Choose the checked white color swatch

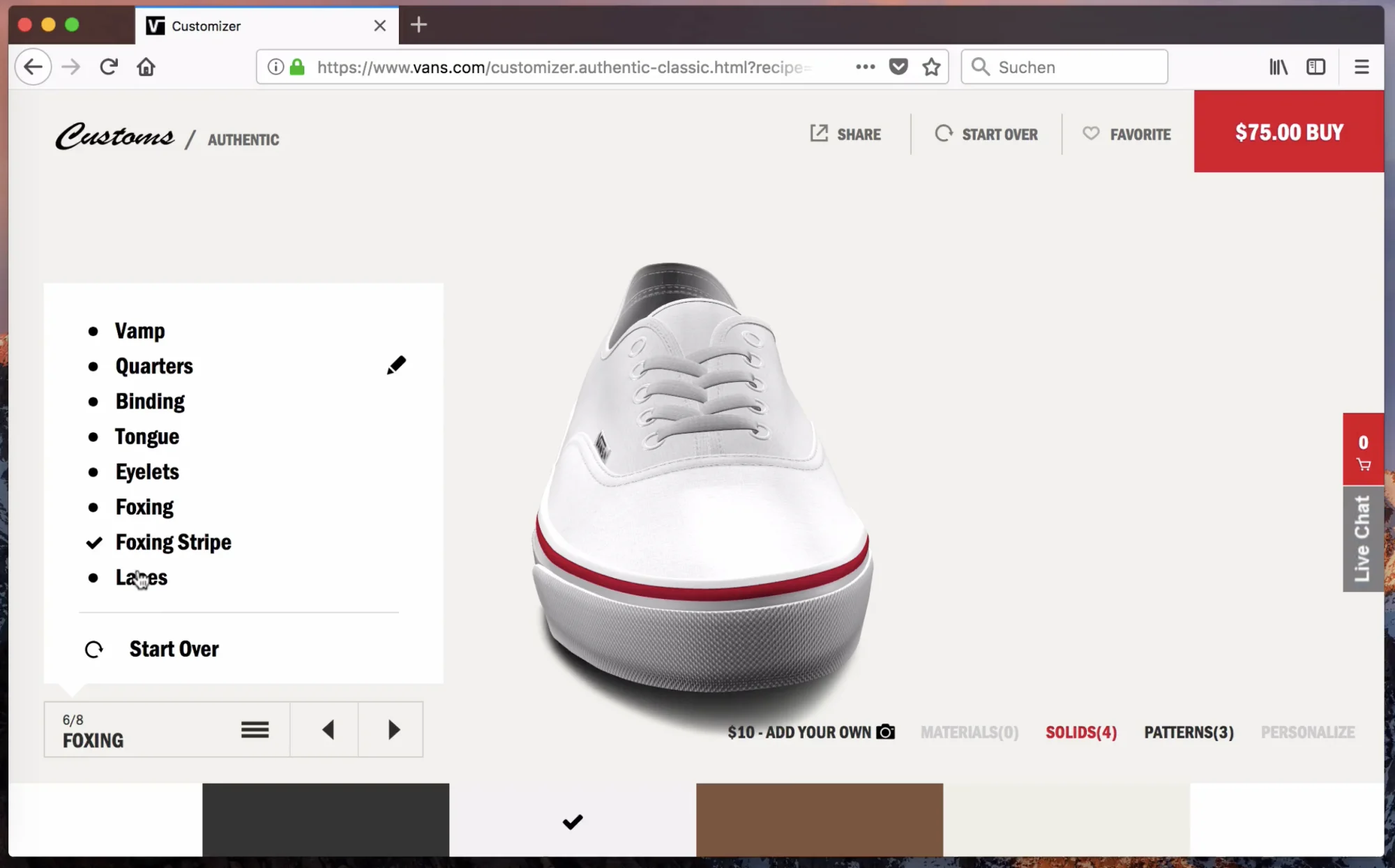(573, 820)
